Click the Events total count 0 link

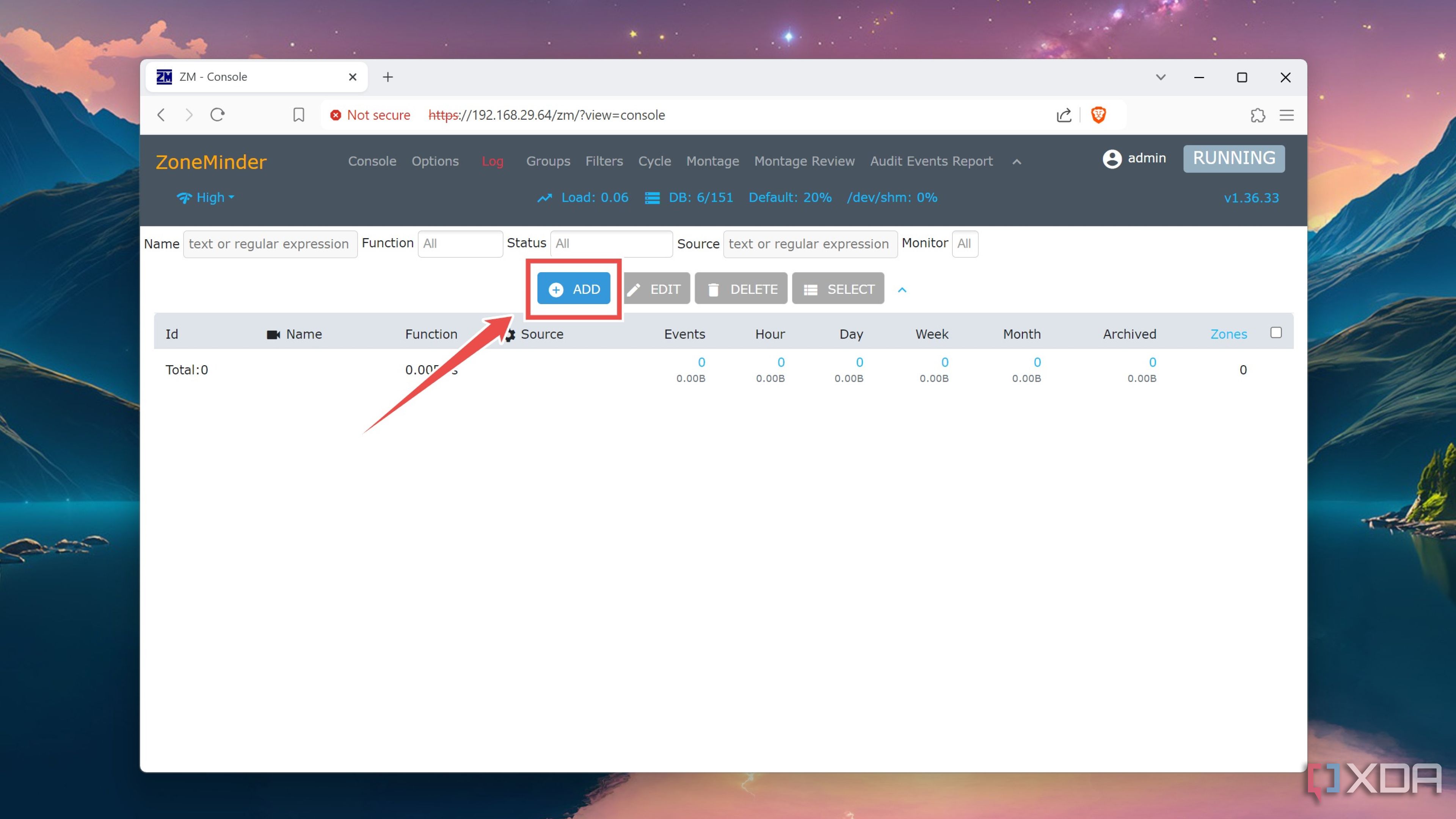click(x=701, y=362)
